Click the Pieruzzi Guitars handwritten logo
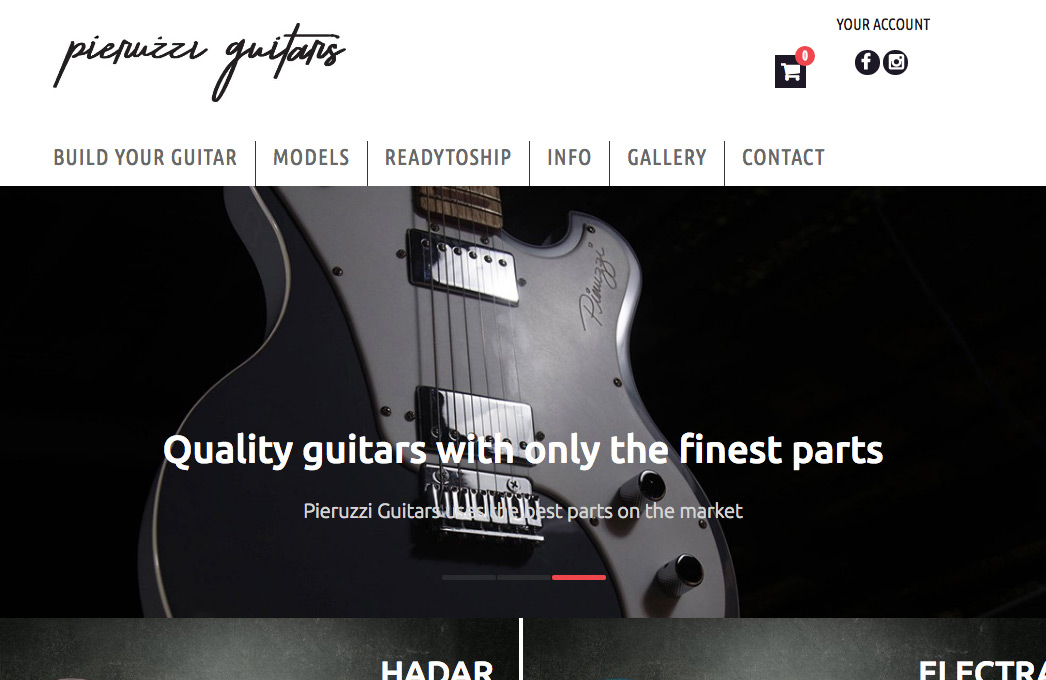The image size is (1046, 680). [x=199, y=62]
